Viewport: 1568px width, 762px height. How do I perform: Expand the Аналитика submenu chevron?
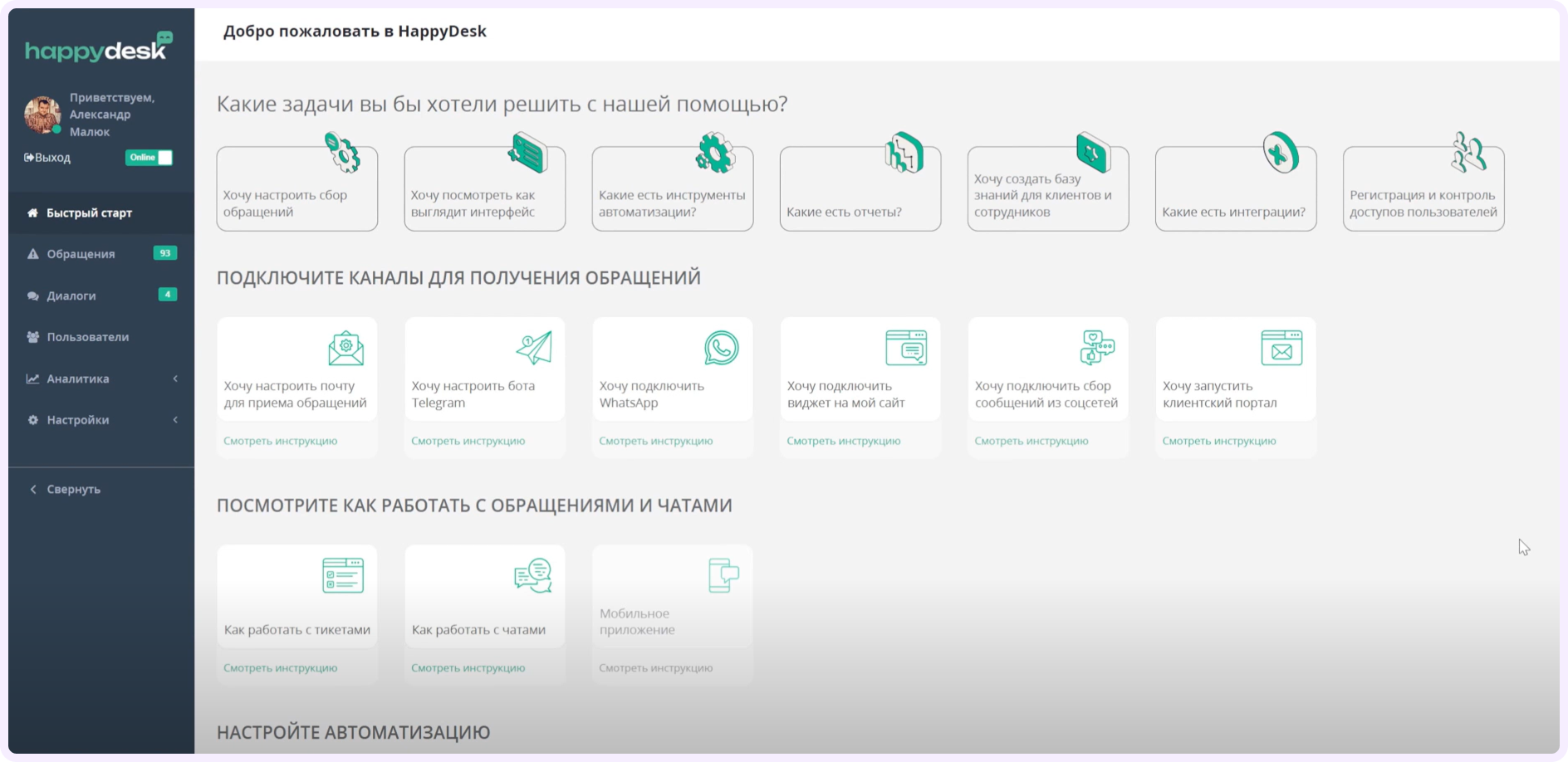pyautogui.click(x=175, y=378)
